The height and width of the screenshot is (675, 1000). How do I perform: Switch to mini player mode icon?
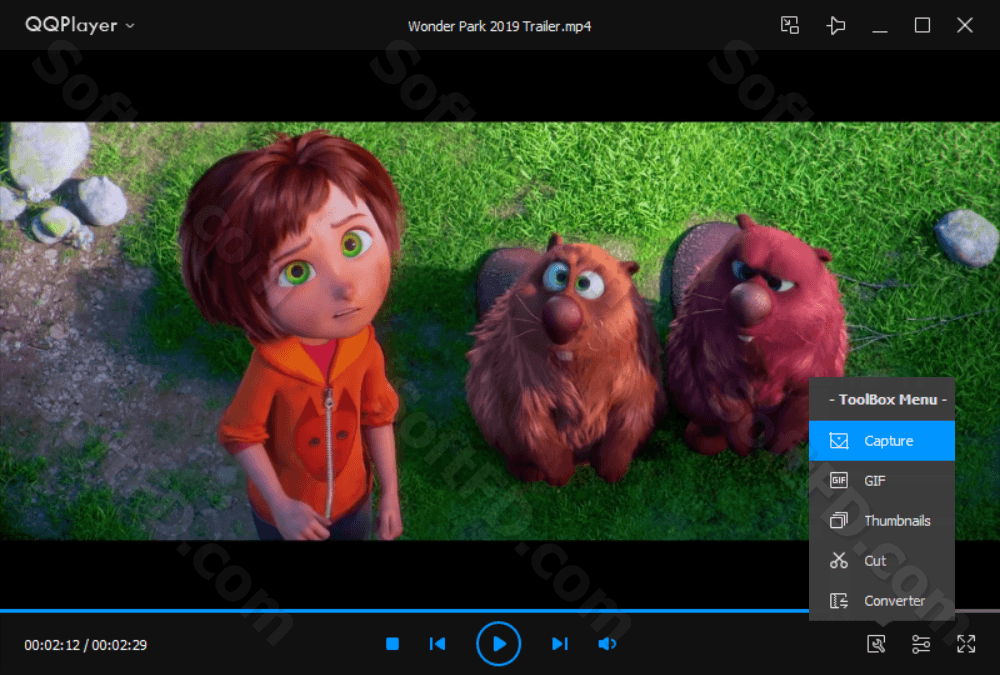click(790, 26)
